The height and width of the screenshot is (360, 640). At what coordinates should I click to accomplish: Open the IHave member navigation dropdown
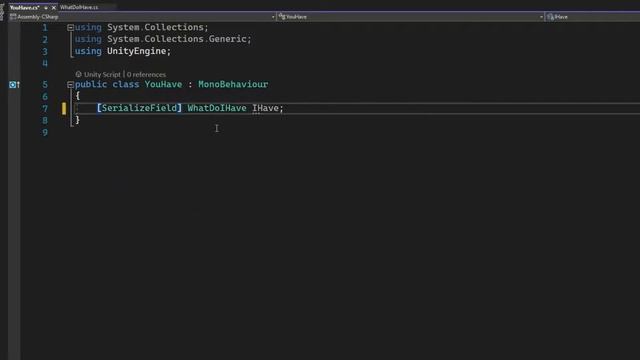[593, 17]
